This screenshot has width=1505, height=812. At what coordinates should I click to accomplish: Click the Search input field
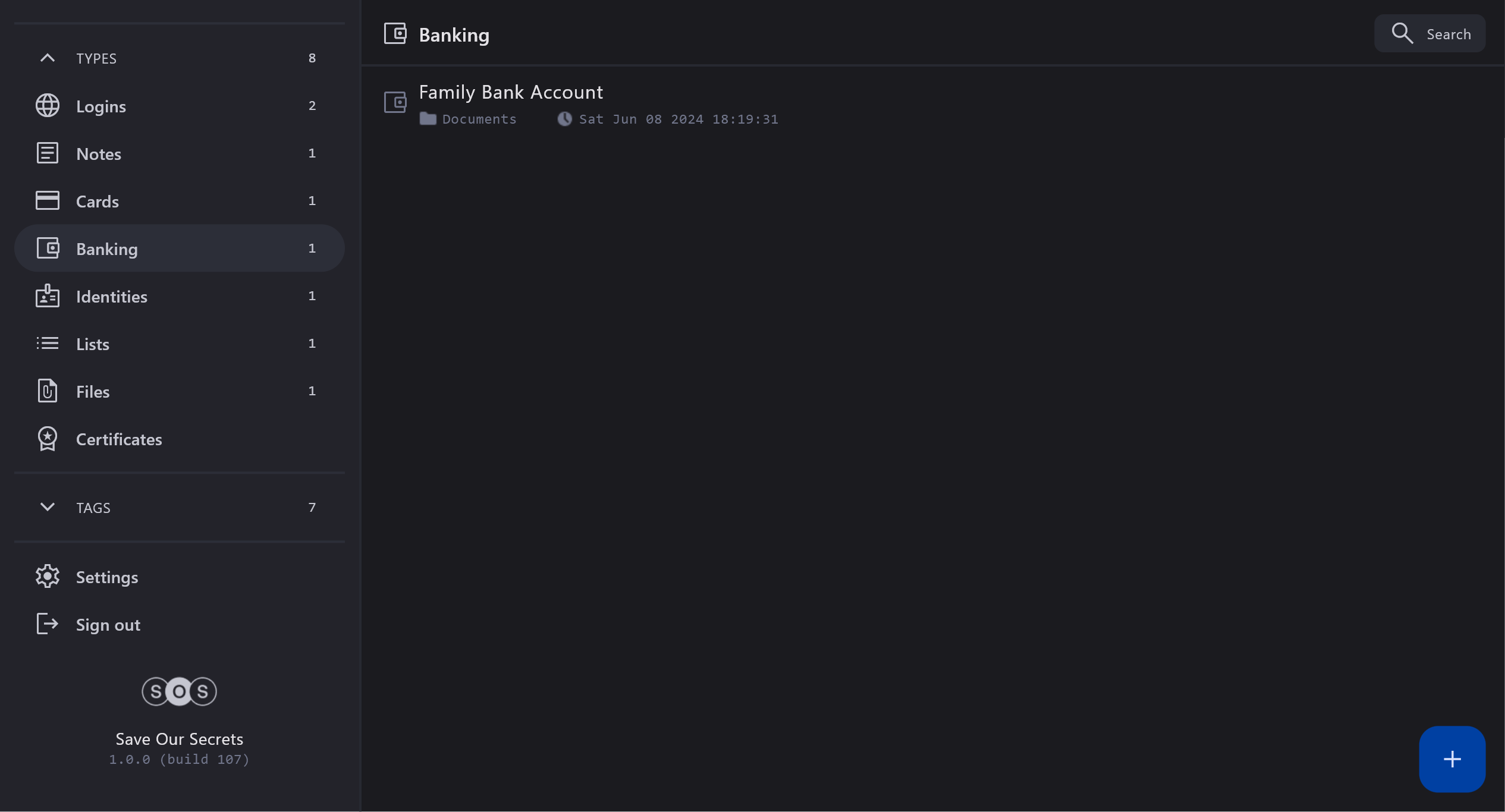[x=1449, y=34]
